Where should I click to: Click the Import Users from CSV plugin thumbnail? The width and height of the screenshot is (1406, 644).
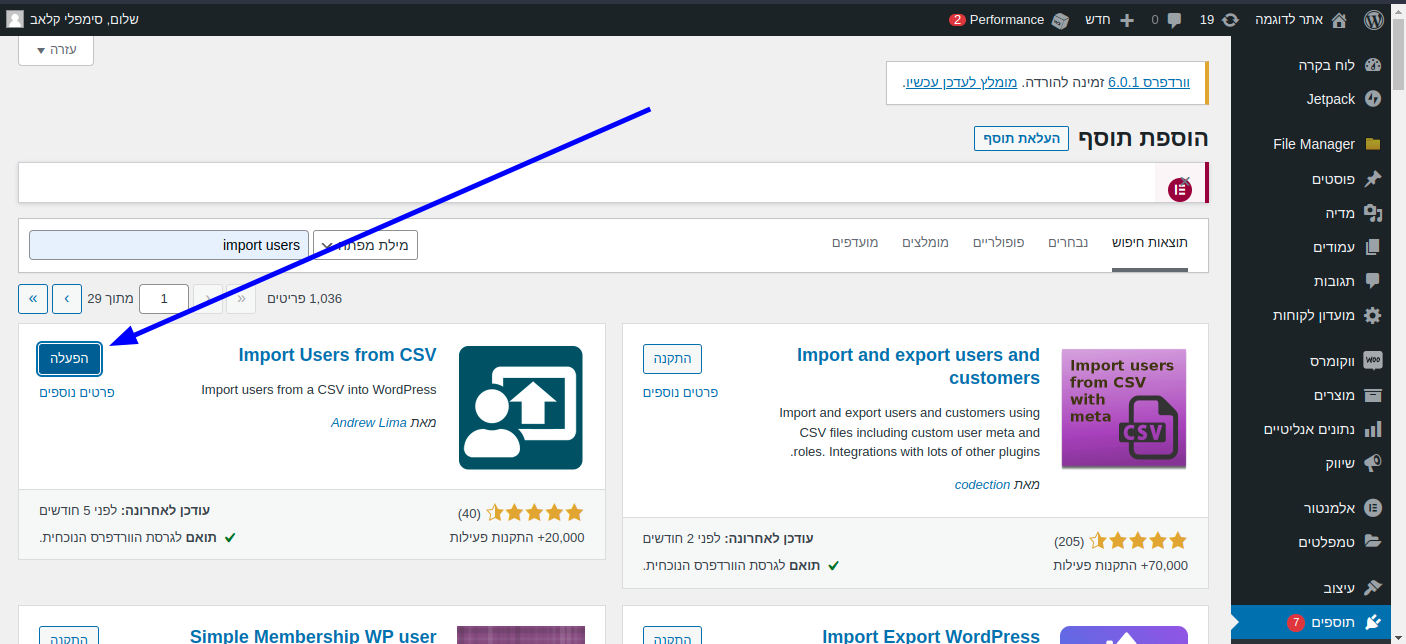(520, 408)
